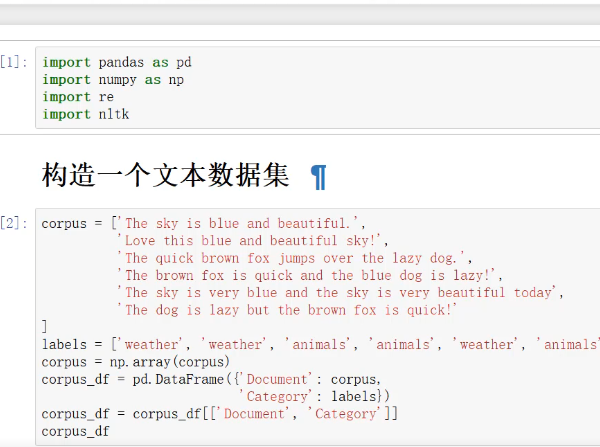Screen dimensions: 600x447
Task: Select the heading 构造一个文本数据集
Action: pyautogui.click(x=165, y=176)
